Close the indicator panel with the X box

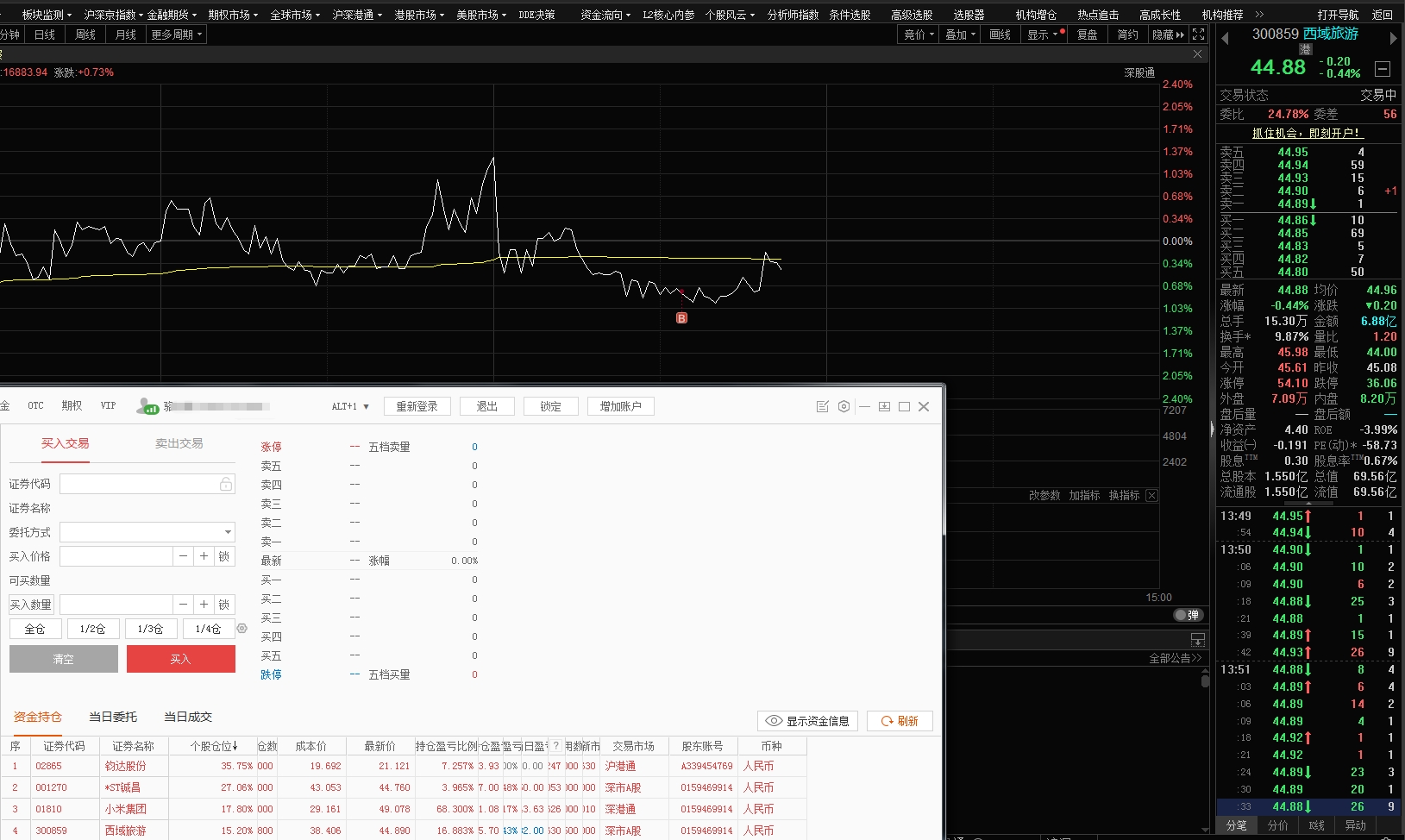click(1151, 495)
